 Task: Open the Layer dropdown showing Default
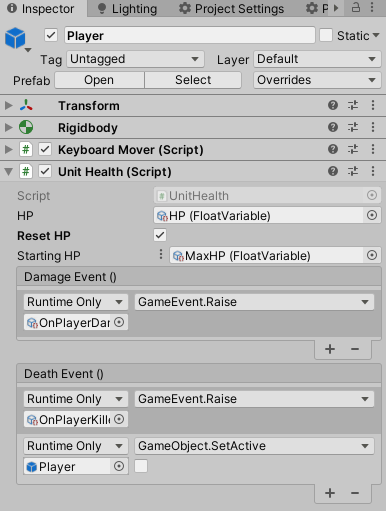[x=317, y=59]
